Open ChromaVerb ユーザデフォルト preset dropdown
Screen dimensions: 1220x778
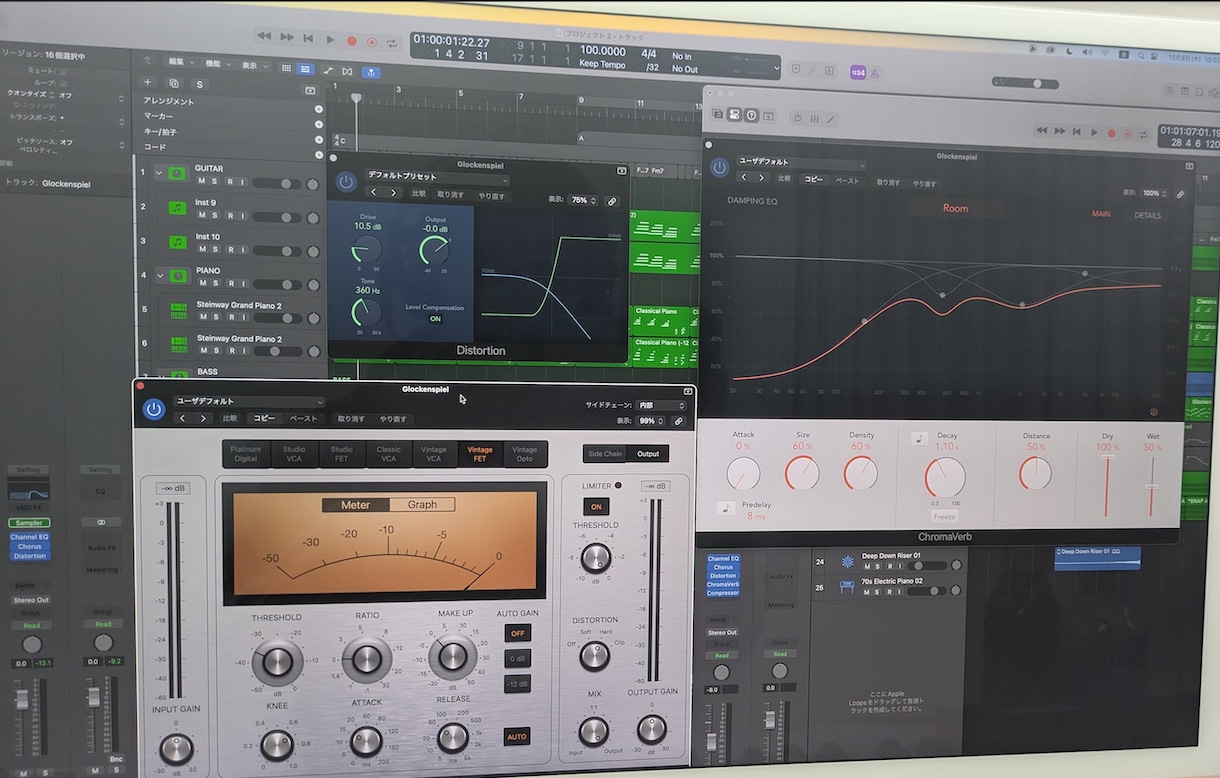point(801,162)
